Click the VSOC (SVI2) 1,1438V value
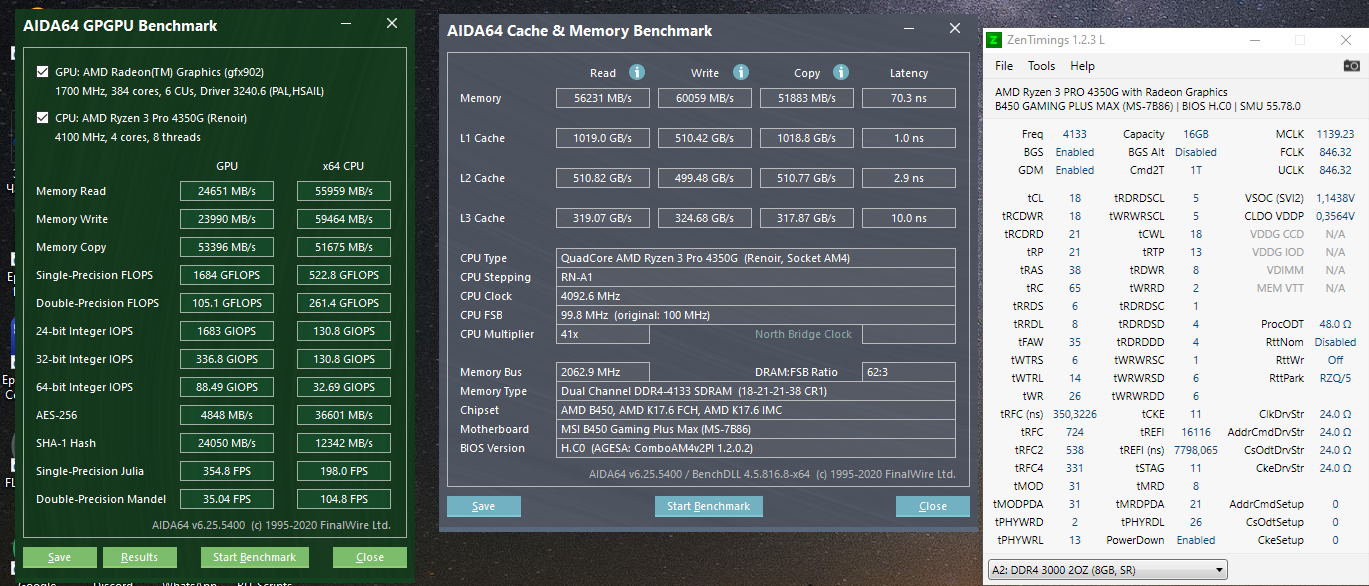 click(1335, 198)
